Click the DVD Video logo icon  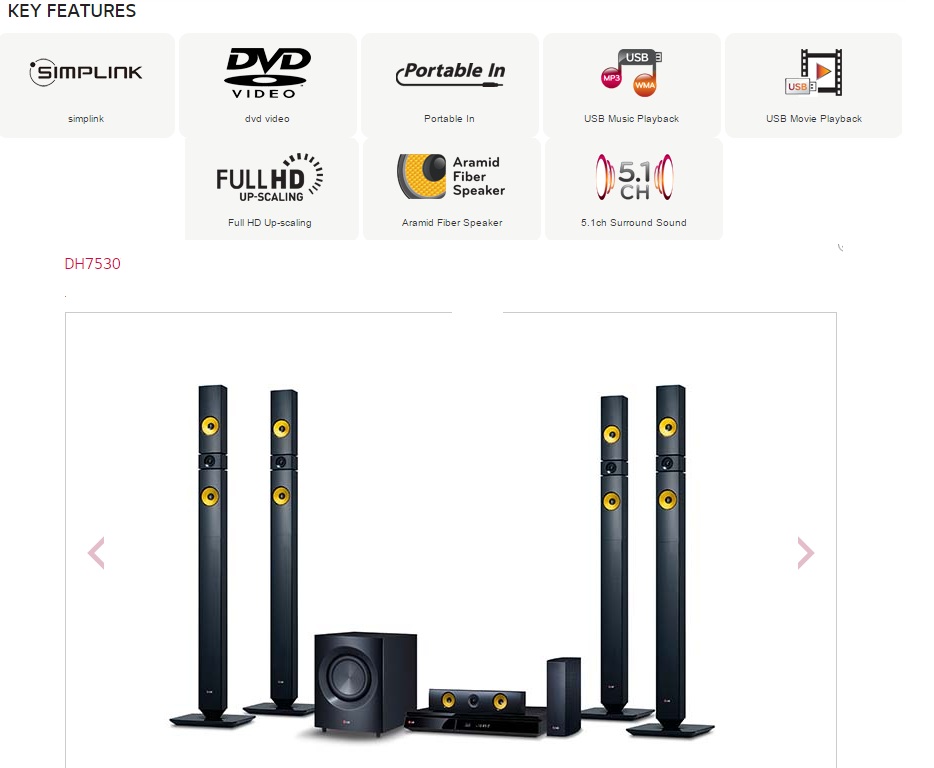(x=267, y=73)
